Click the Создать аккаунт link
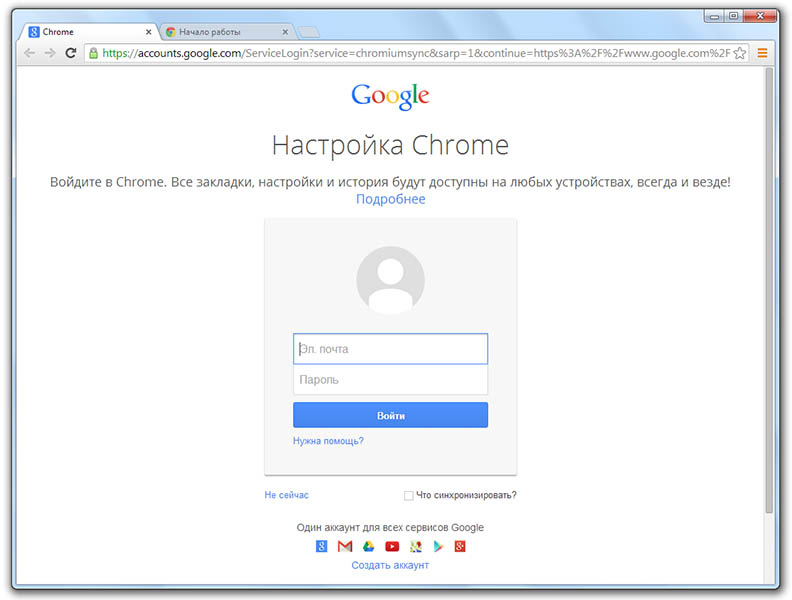The width and height of the screenshot is (792, 600). tap(390, 565)
